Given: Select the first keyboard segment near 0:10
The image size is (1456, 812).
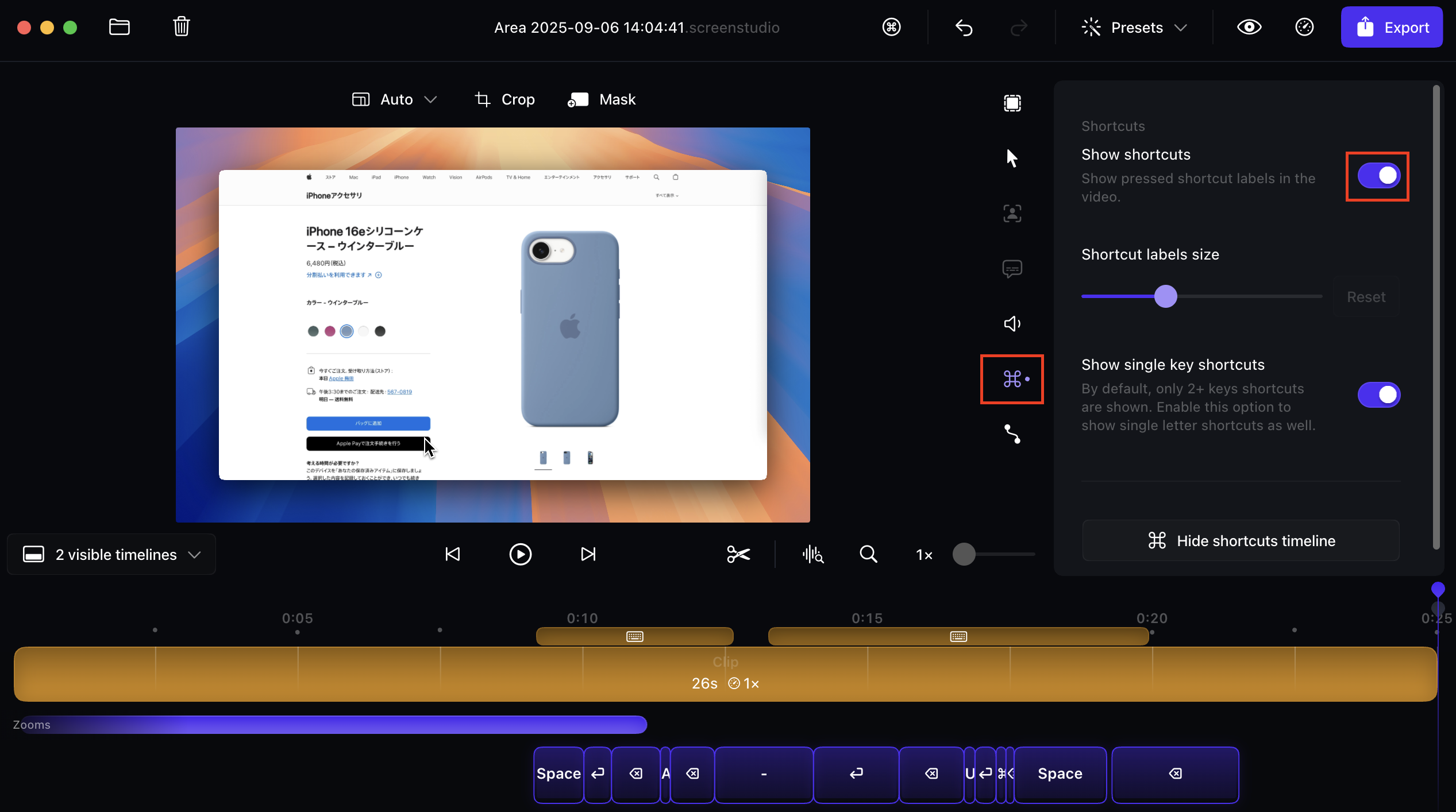Looking at the screenshot, I should [x=634, y=636].
